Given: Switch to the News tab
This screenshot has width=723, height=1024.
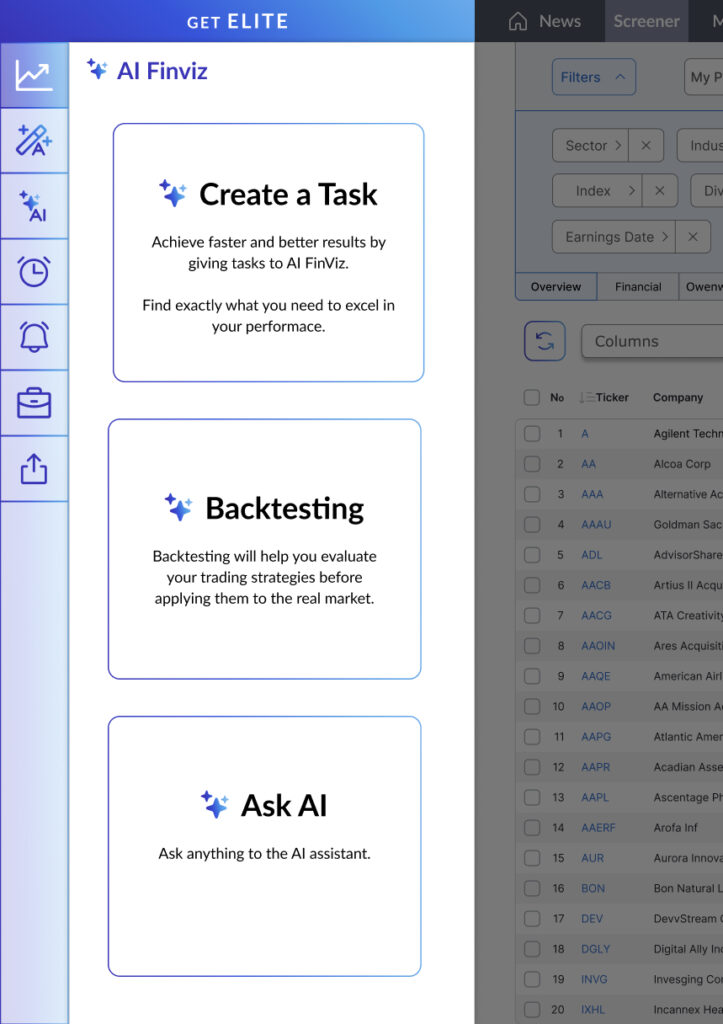Looking at the screenshot, I should pos(560,22).
